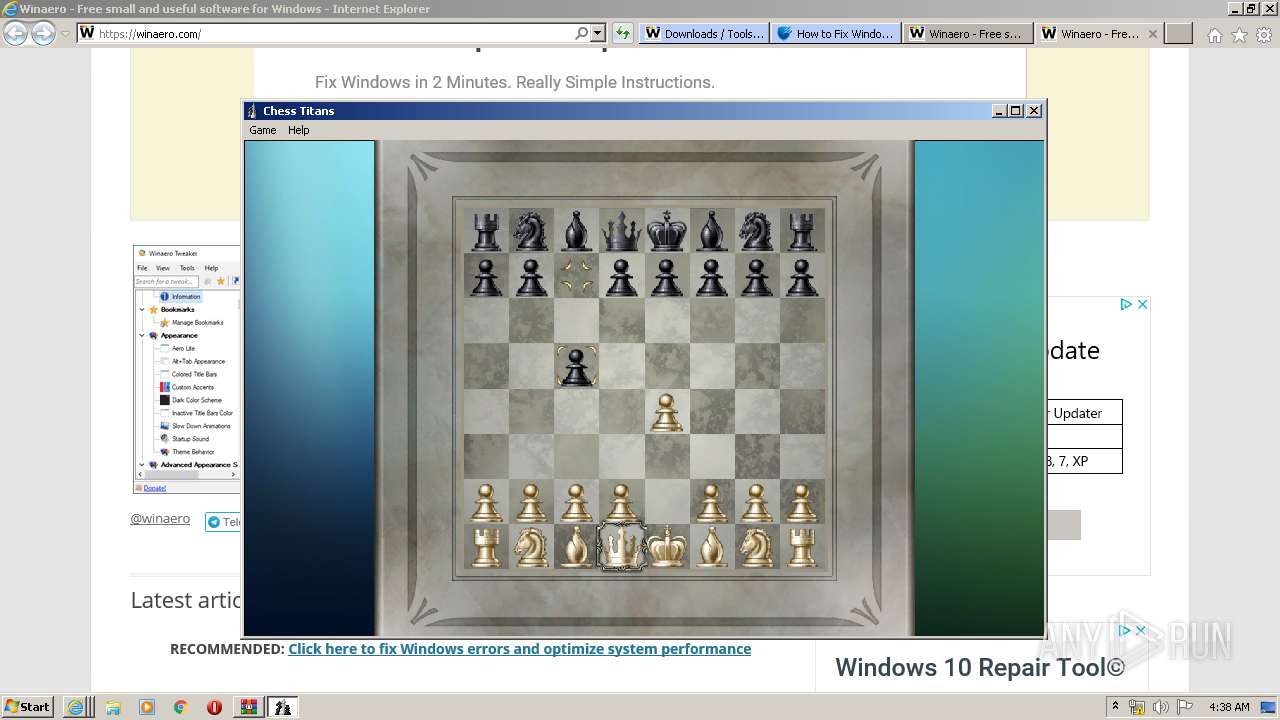The width and height of the screenshot is (1280, 720).
Task: Close the active Winaero browser tab
Action: [x=1152, y=33]
